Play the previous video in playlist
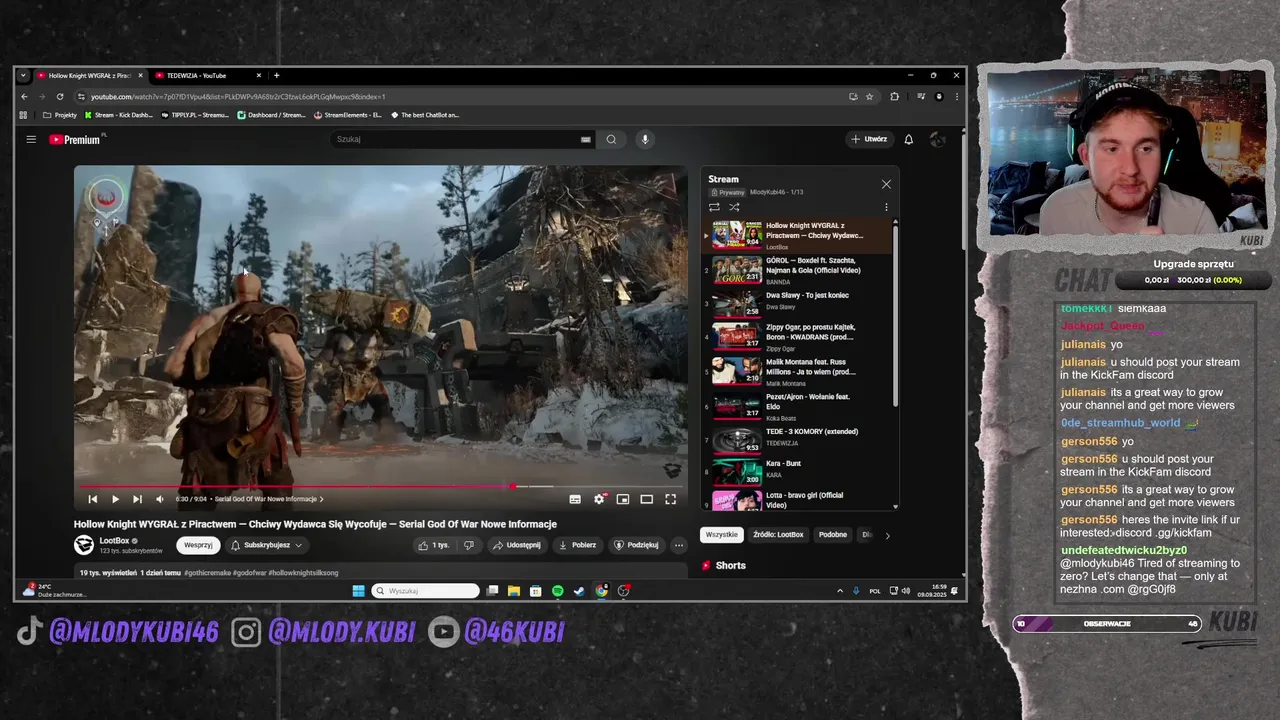This screenshot has height=720, width=1280. [92, 499]
